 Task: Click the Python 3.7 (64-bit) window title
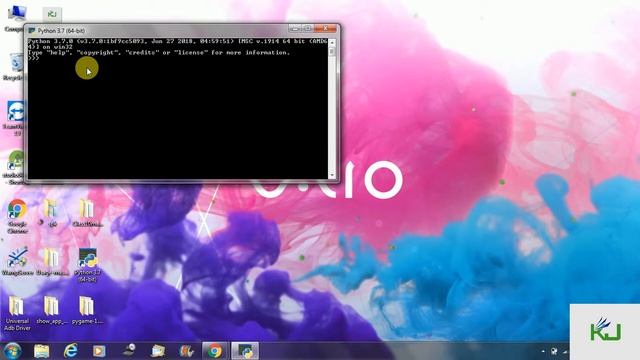click(61, 31)
